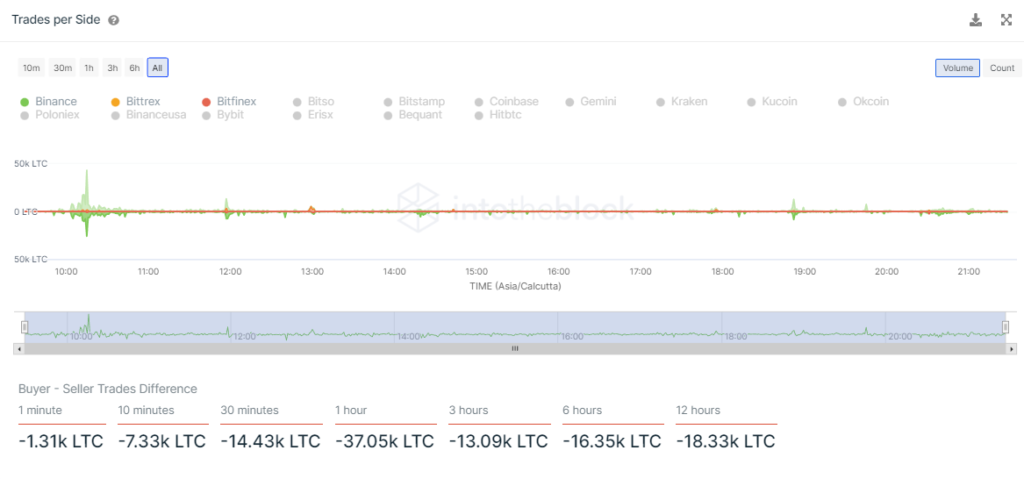Enable the Coinbase series in the legend
Viewport: 1024px width, 479px height.
(506, 101)
